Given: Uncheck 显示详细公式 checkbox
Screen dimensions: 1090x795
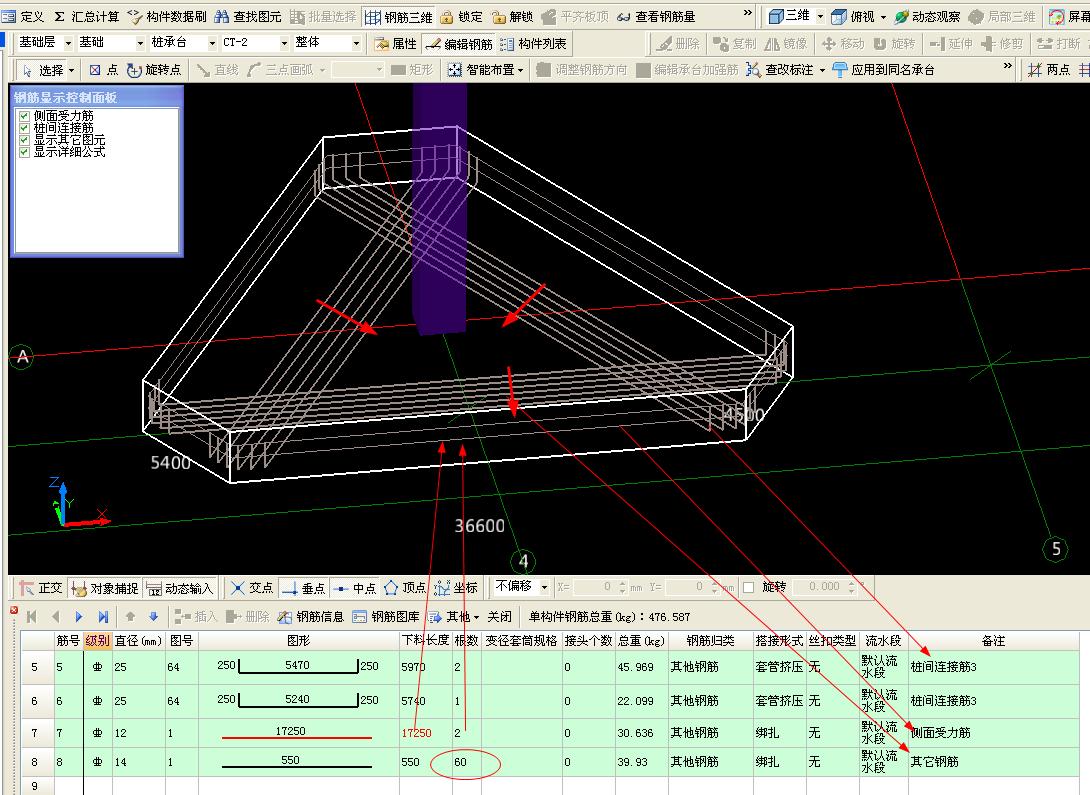Looking at the screenshot, I should coord(25,152).
